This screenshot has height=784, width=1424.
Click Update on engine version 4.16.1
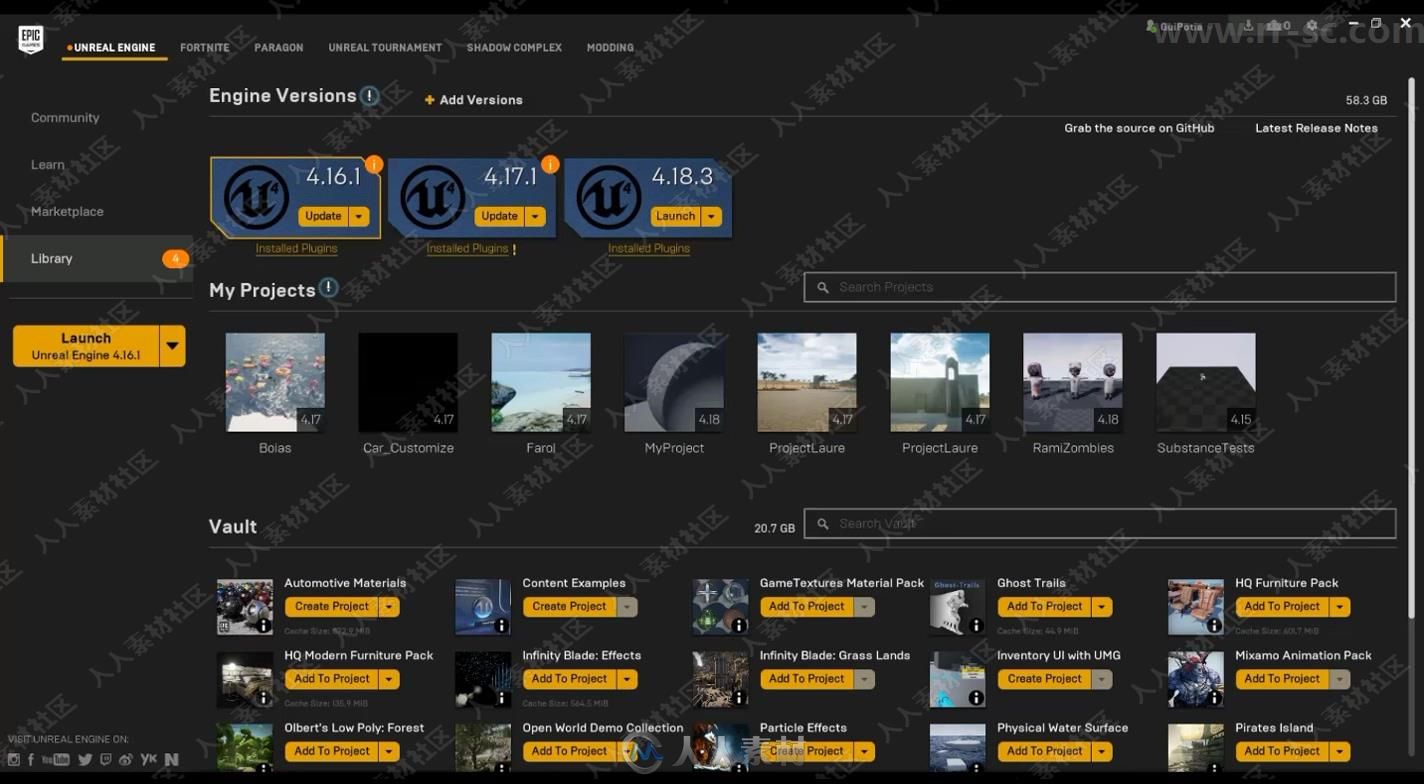[x=323, y=216]
